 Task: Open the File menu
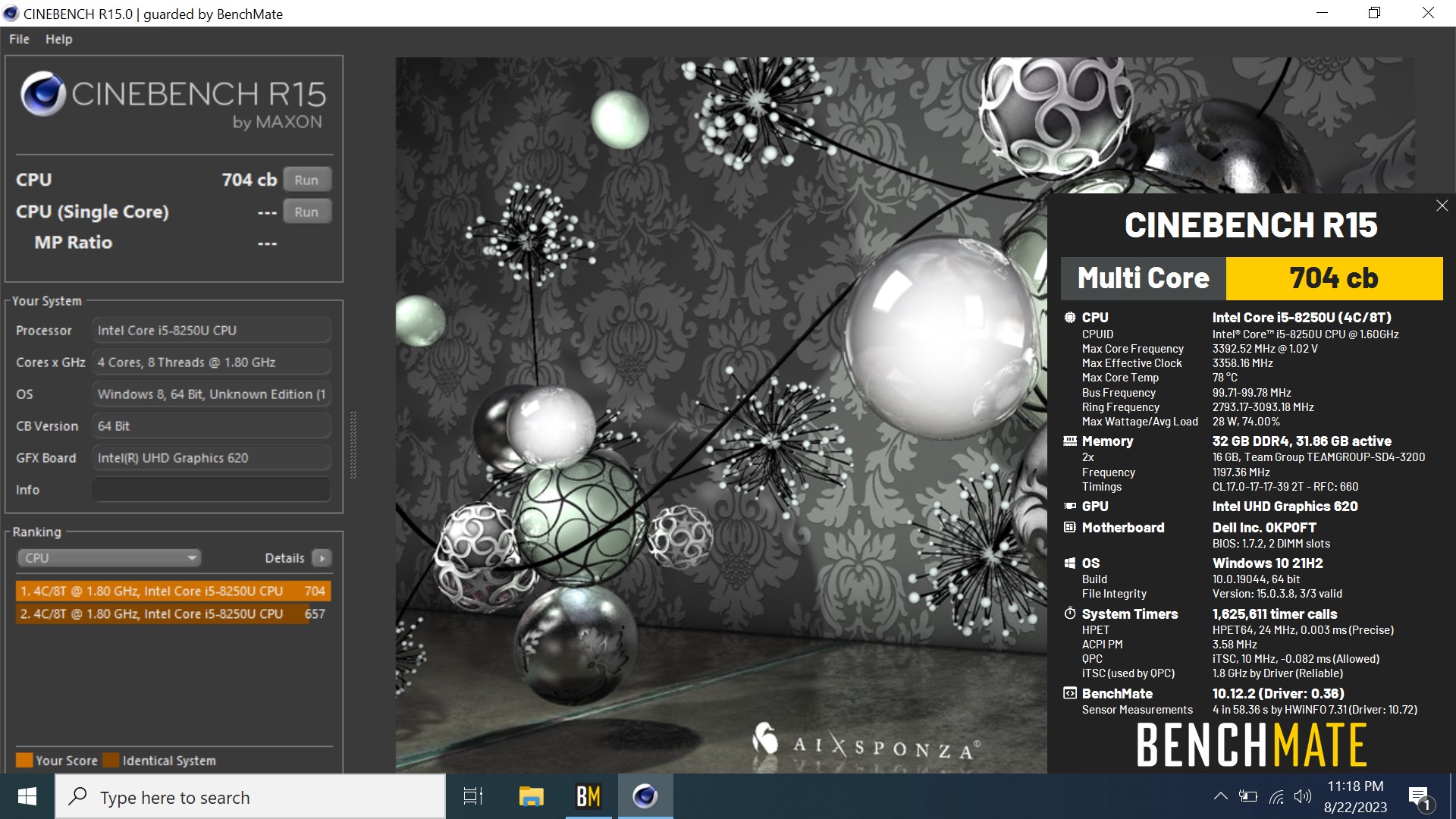(19, 39)
